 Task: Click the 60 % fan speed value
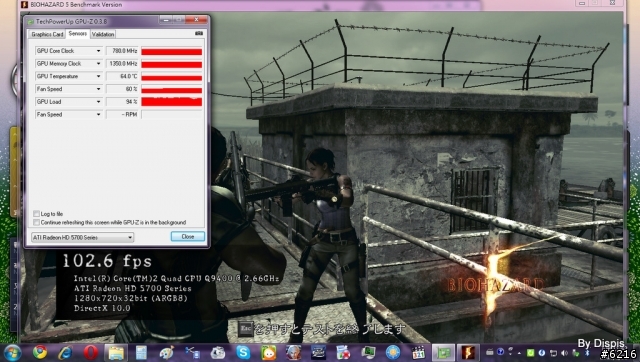coord(131,89)
